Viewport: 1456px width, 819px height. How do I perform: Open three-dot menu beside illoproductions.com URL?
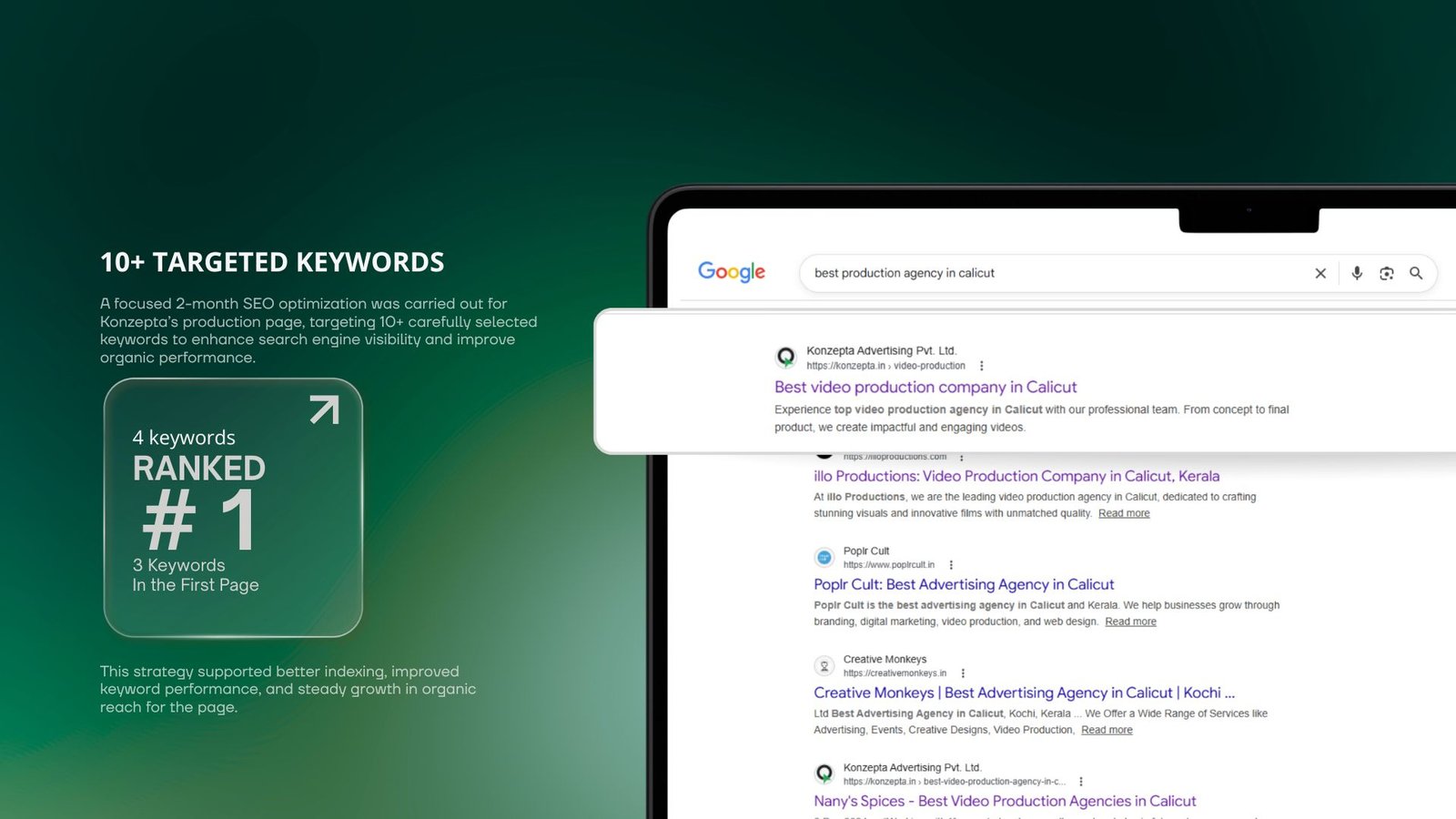click(x=962, y=457)
